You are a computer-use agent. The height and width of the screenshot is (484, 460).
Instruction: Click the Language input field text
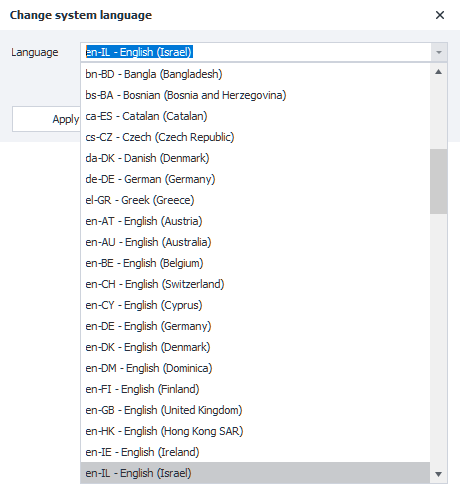pos(139,52)
